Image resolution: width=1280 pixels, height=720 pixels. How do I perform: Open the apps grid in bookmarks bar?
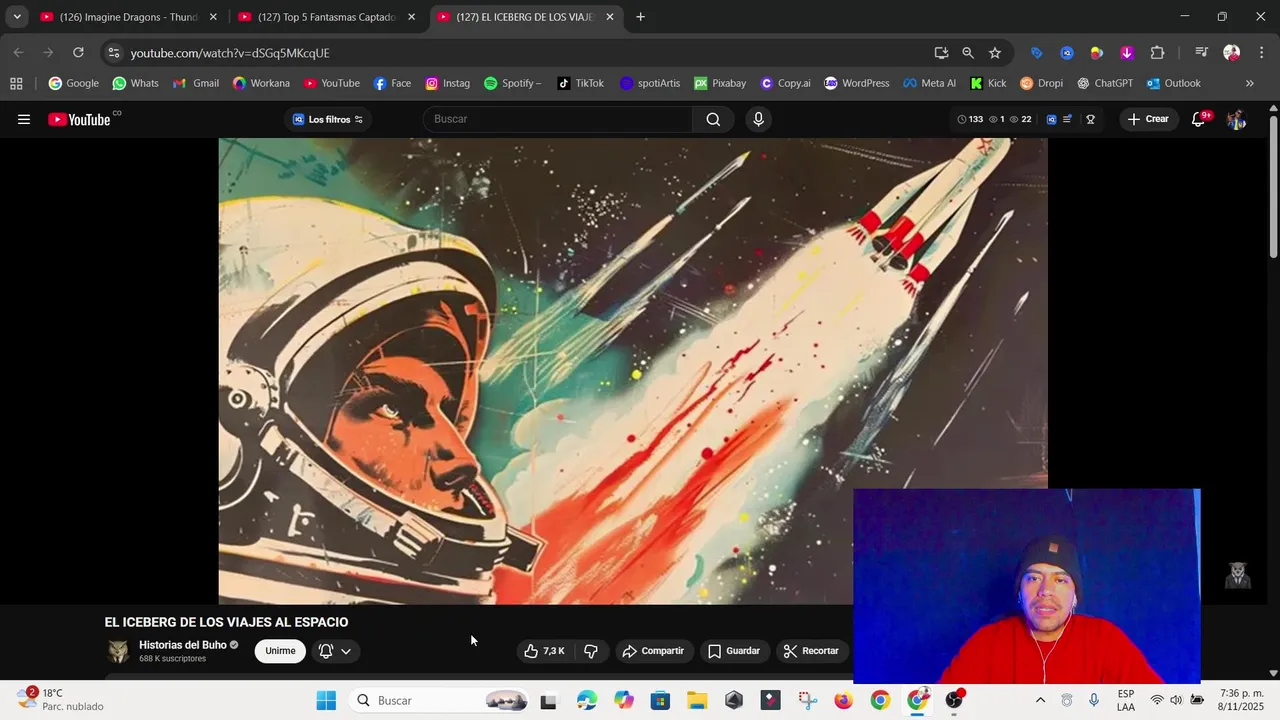click(x=16, y=83)
